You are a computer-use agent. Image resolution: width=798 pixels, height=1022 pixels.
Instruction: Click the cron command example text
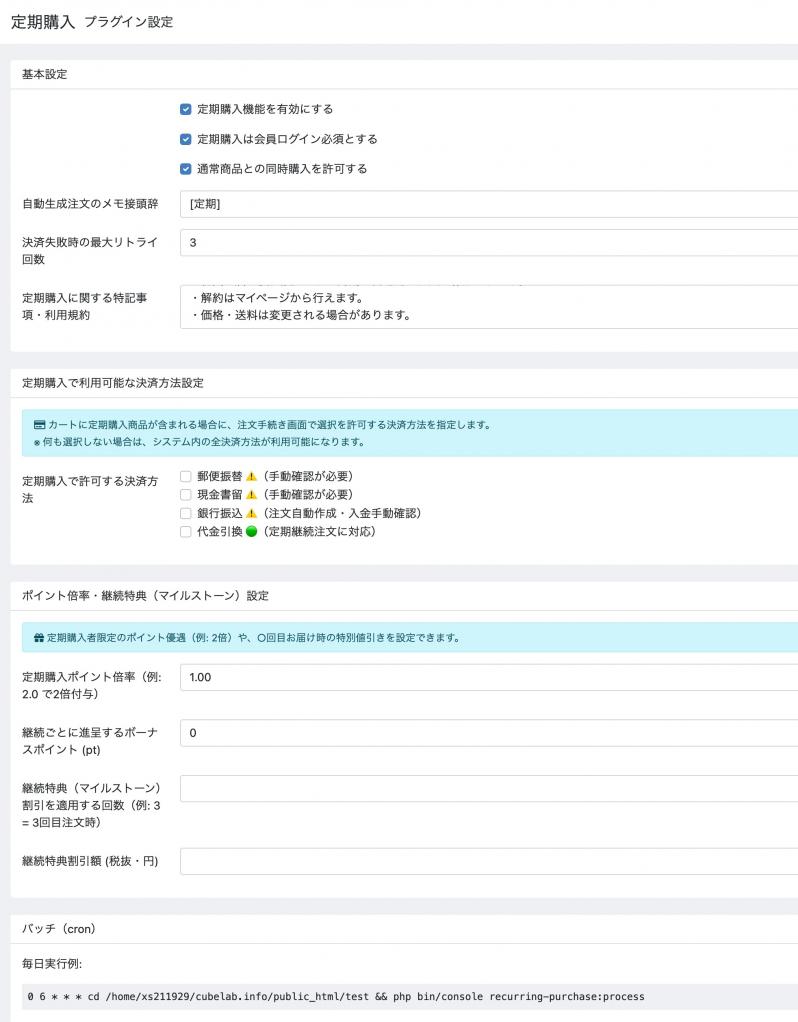point(336,997)
